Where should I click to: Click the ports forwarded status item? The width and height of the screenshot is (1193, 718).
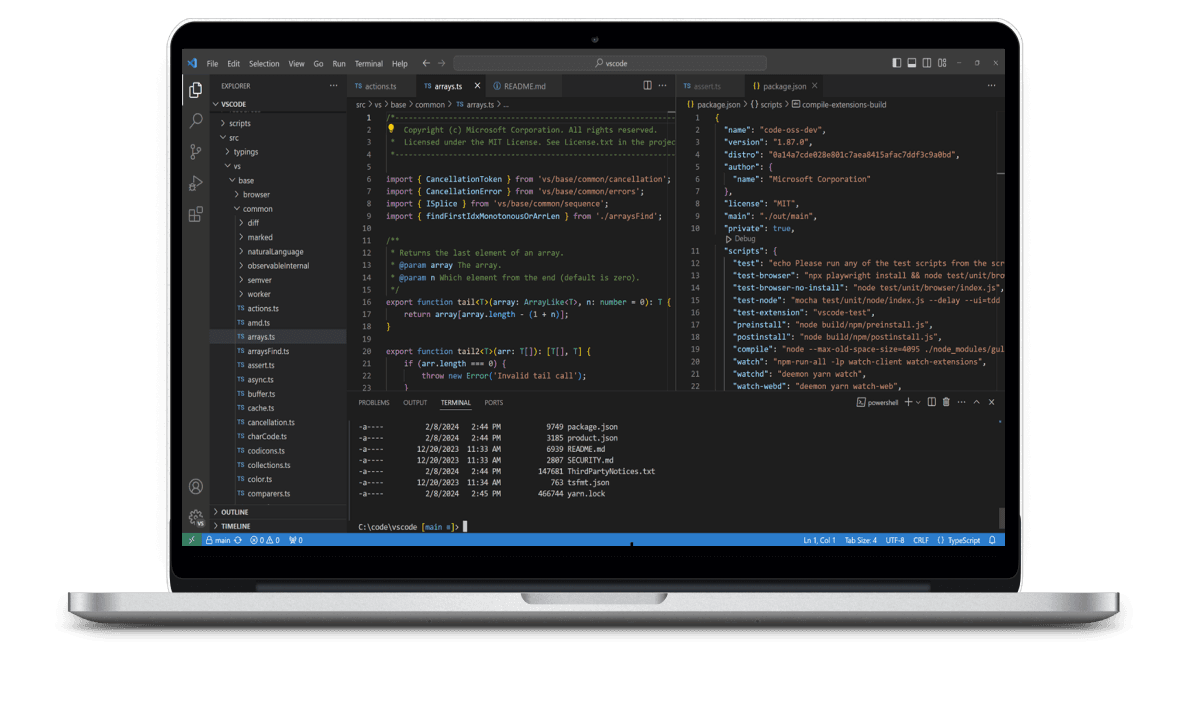[x=296, y=540]
